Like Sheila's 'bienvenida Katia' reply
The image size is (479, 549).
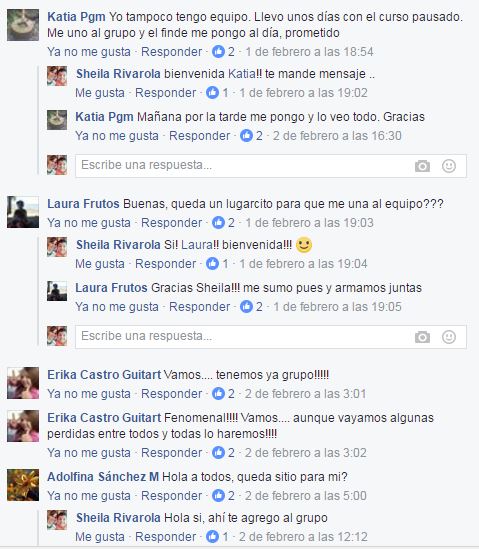(x=100, y=93)
